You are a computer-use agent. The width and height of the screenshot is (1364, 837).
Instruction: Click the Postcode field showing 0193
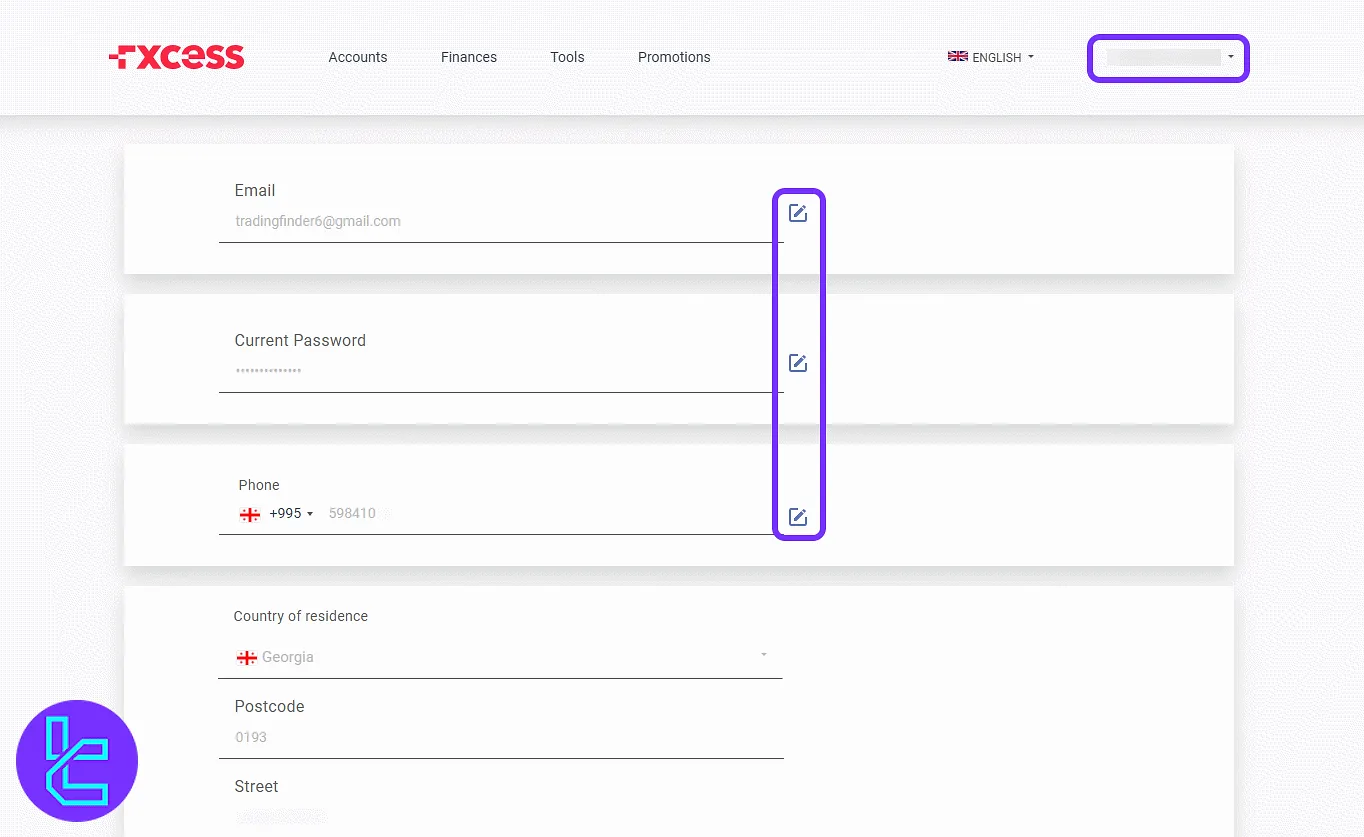tap(500, 737)
